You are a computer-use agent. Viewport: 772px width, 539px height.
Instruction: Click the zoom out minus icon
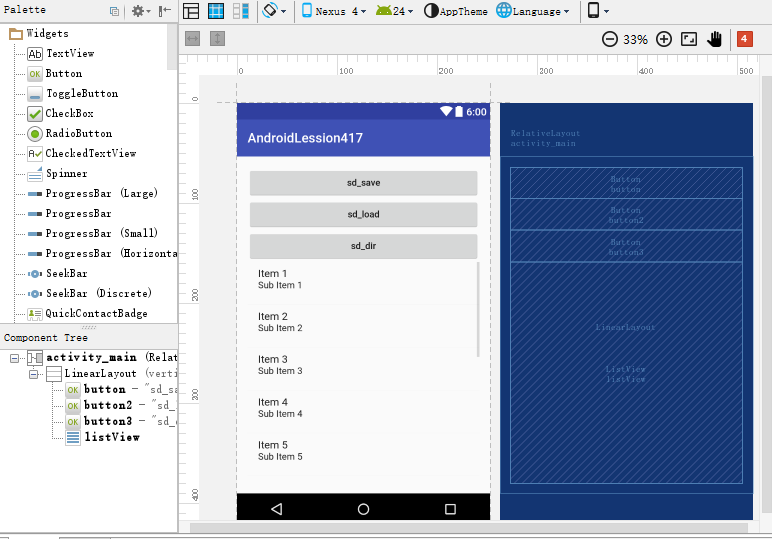[610, 39]
